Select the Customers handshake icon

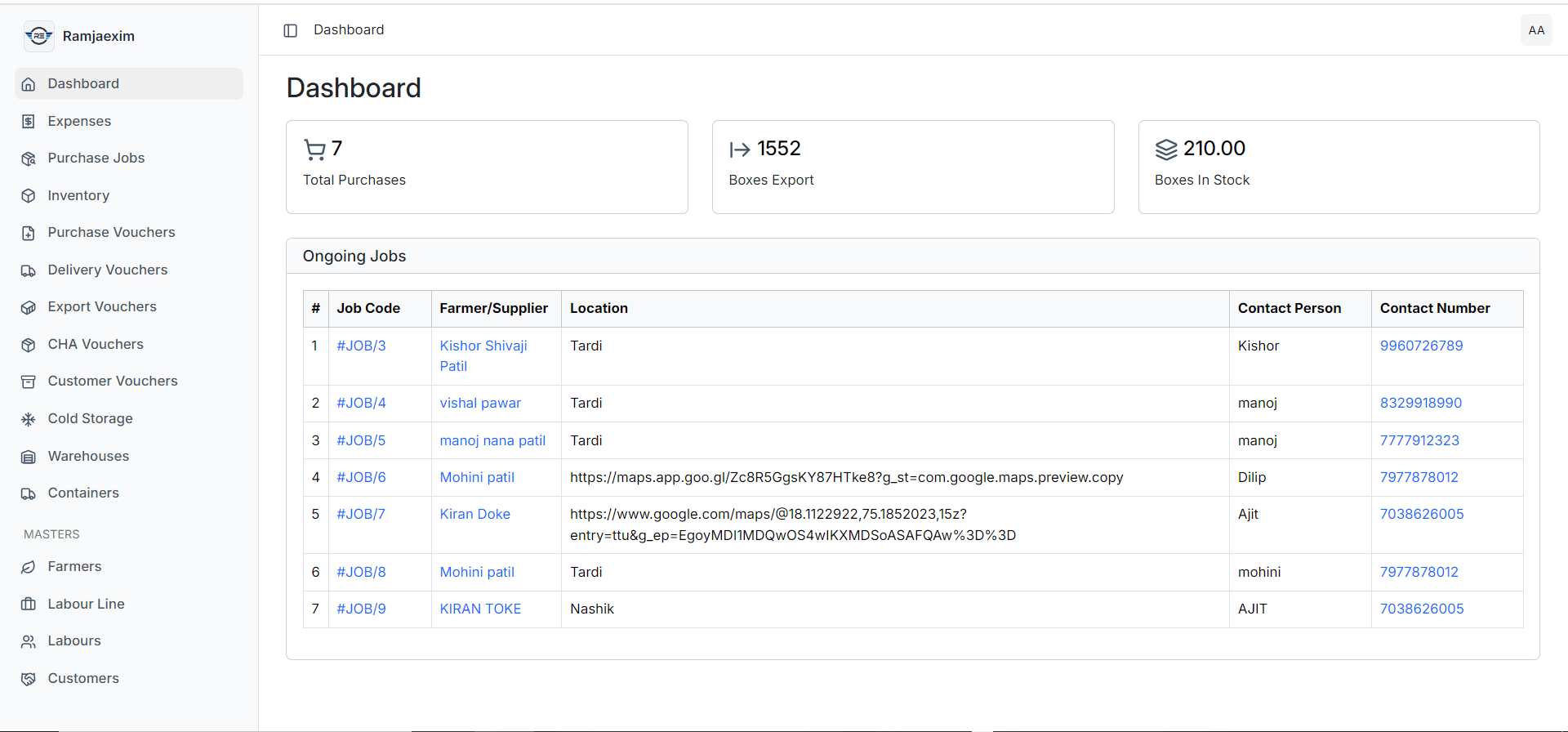click(x=29, y=679)
